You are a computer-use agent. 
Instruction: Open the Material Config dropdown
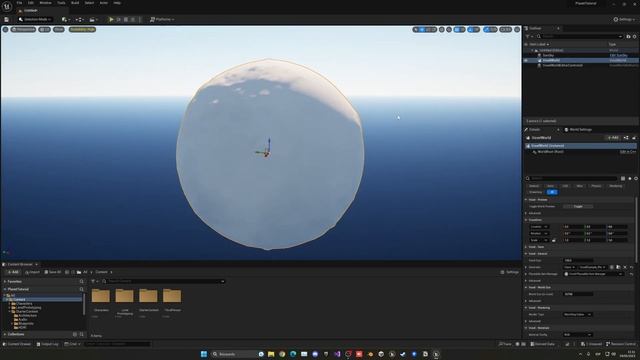pos(577,335)
